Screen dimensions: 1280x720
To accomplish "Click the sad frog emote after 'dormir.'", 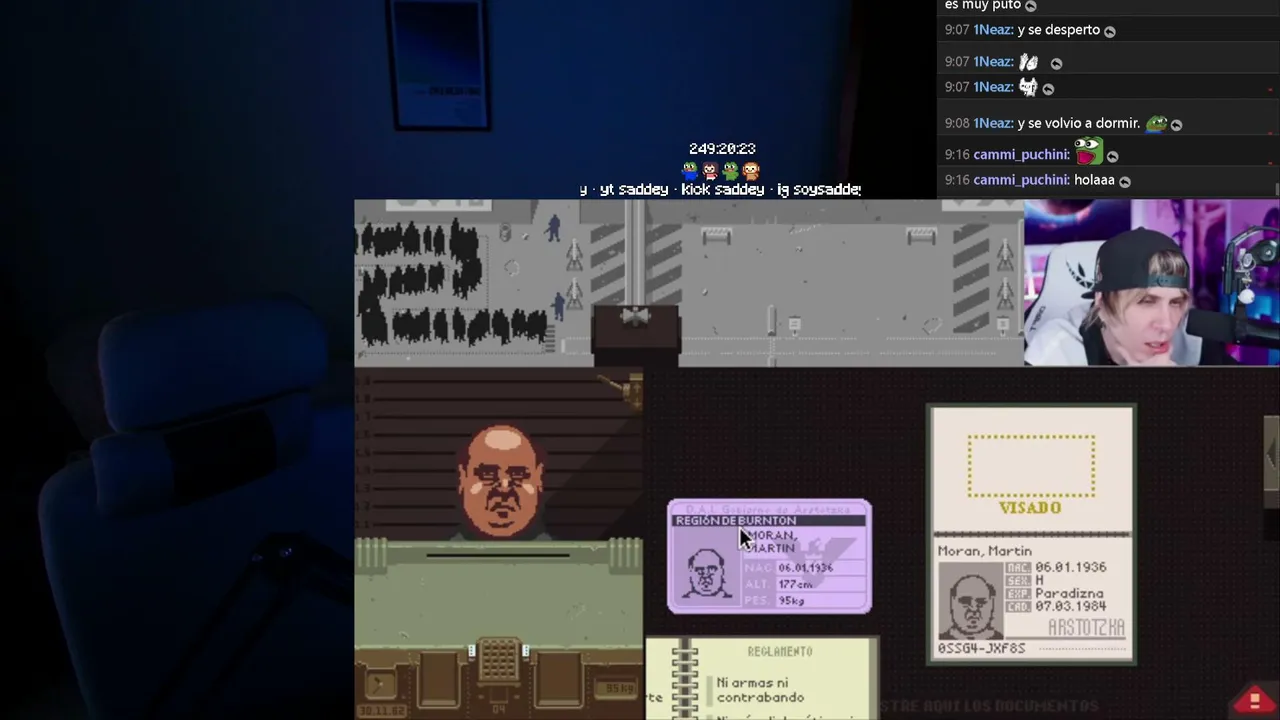I will tap(1156, 123).
